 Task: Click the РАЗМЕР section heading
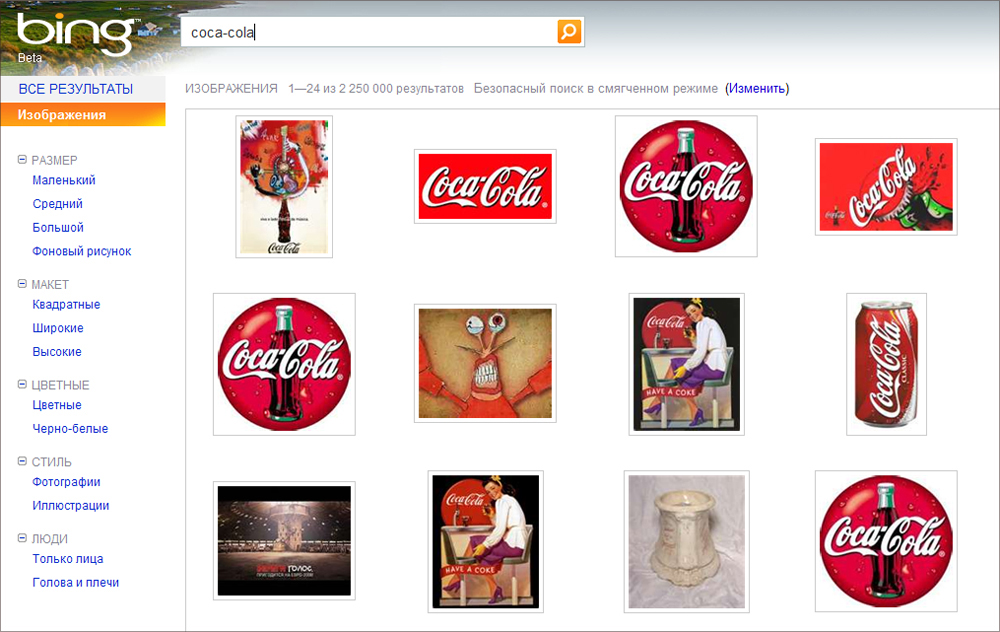[x=54, y=160]
